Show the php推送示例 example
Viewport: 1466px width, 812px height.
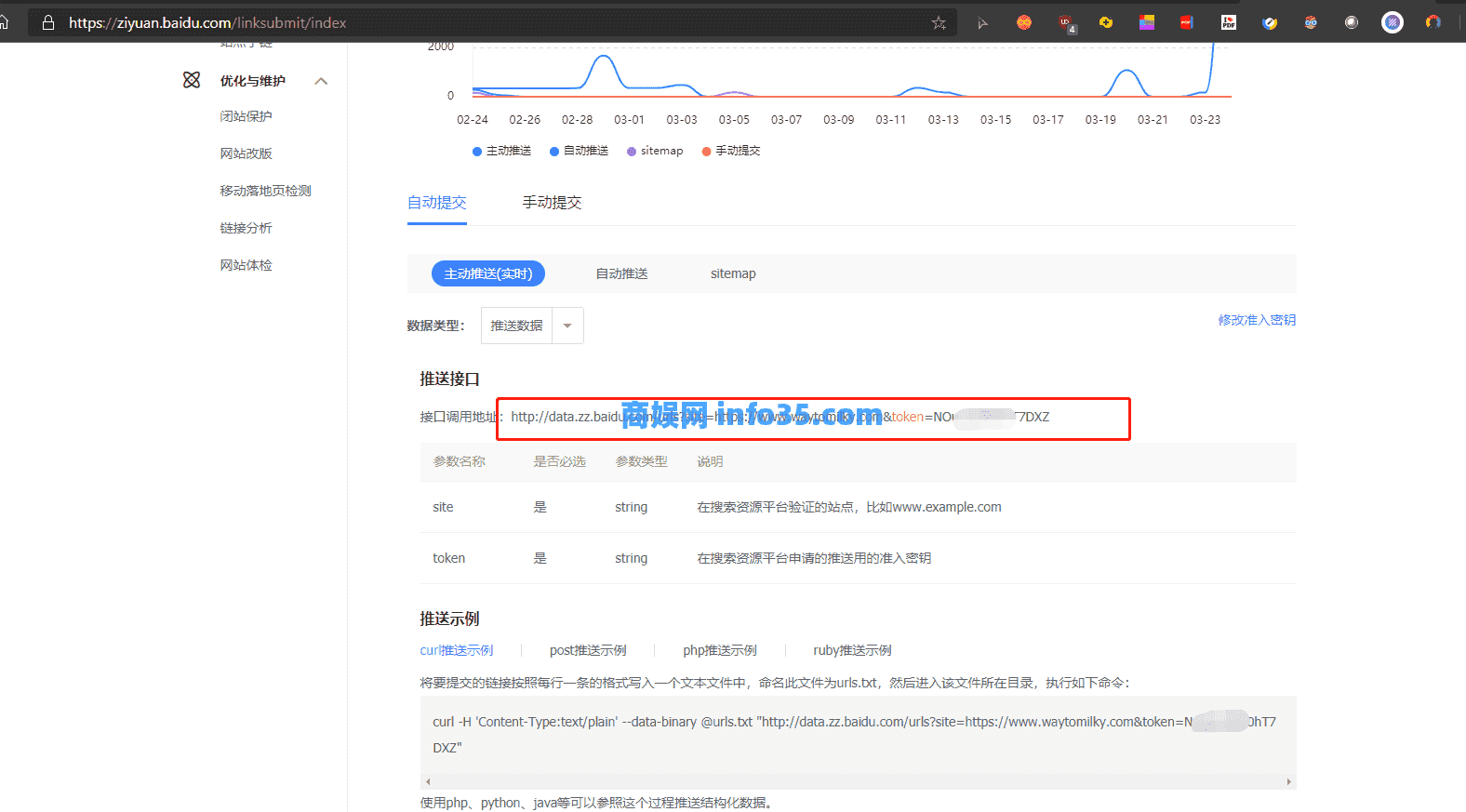click(720, 650)
